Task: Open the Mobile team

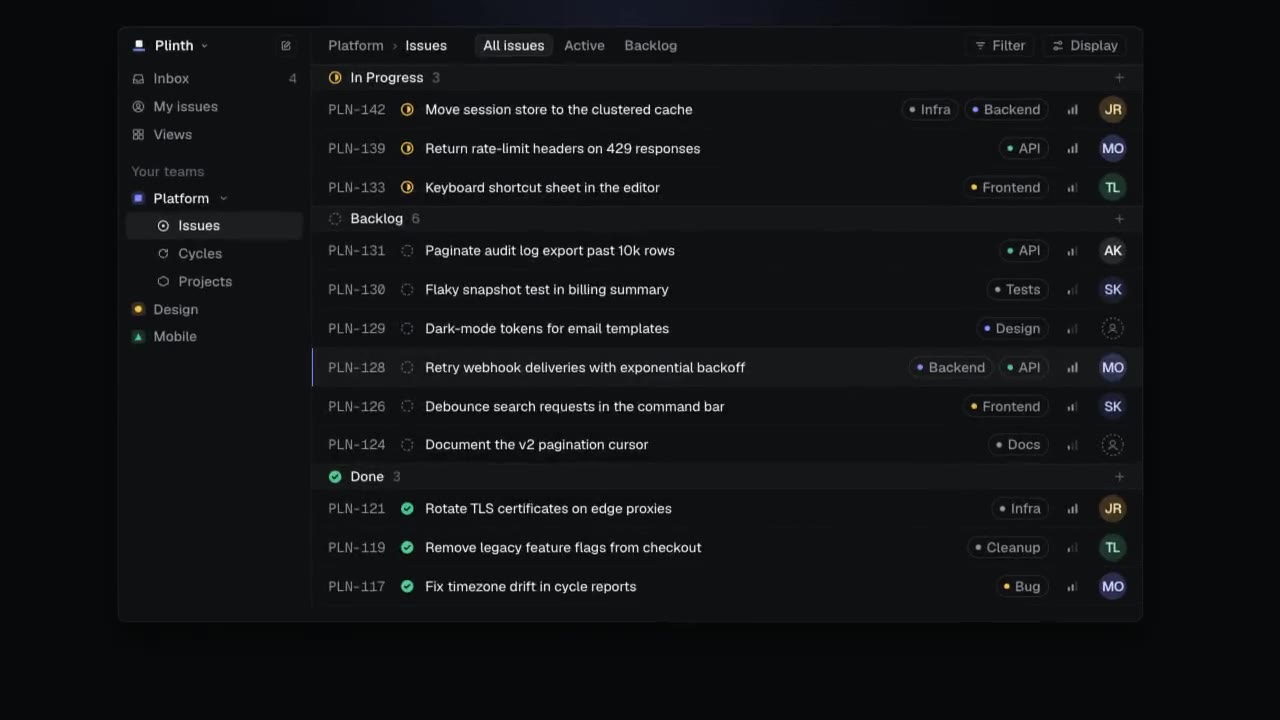Action: [214, 337]
